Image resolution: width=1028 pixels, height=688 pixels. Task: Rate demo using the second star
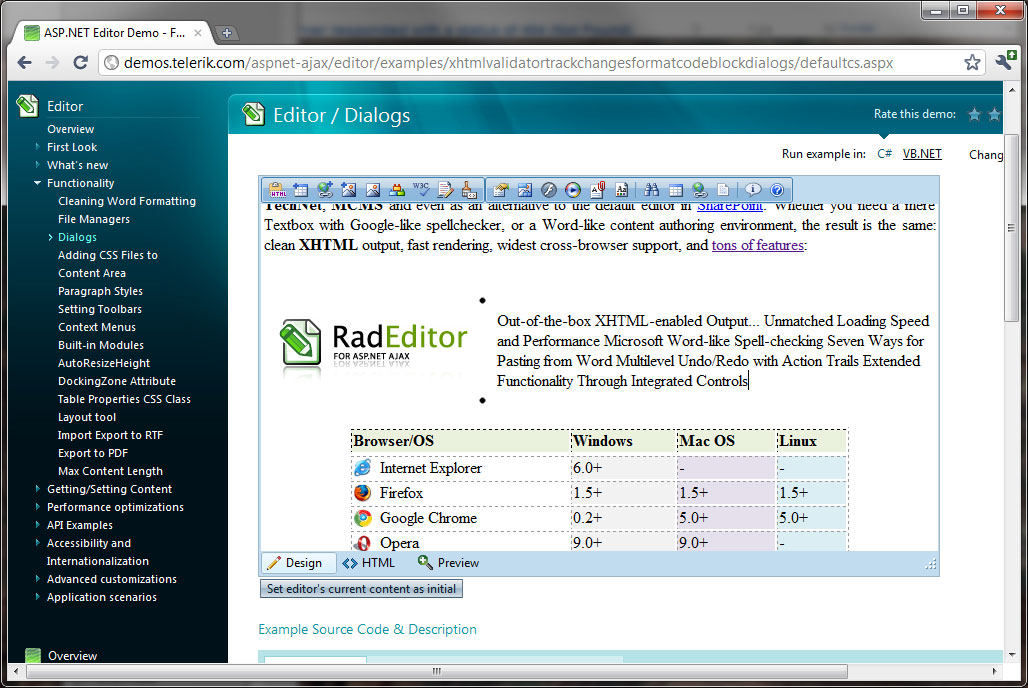[995, 115]
